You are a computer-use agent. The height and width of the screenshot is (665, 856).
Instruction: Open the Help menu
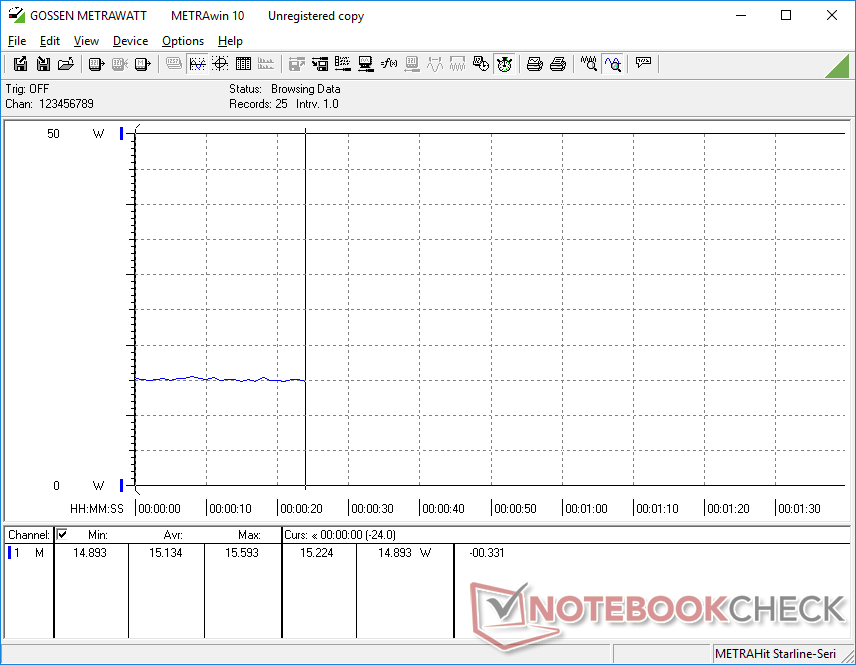point(230,41)
